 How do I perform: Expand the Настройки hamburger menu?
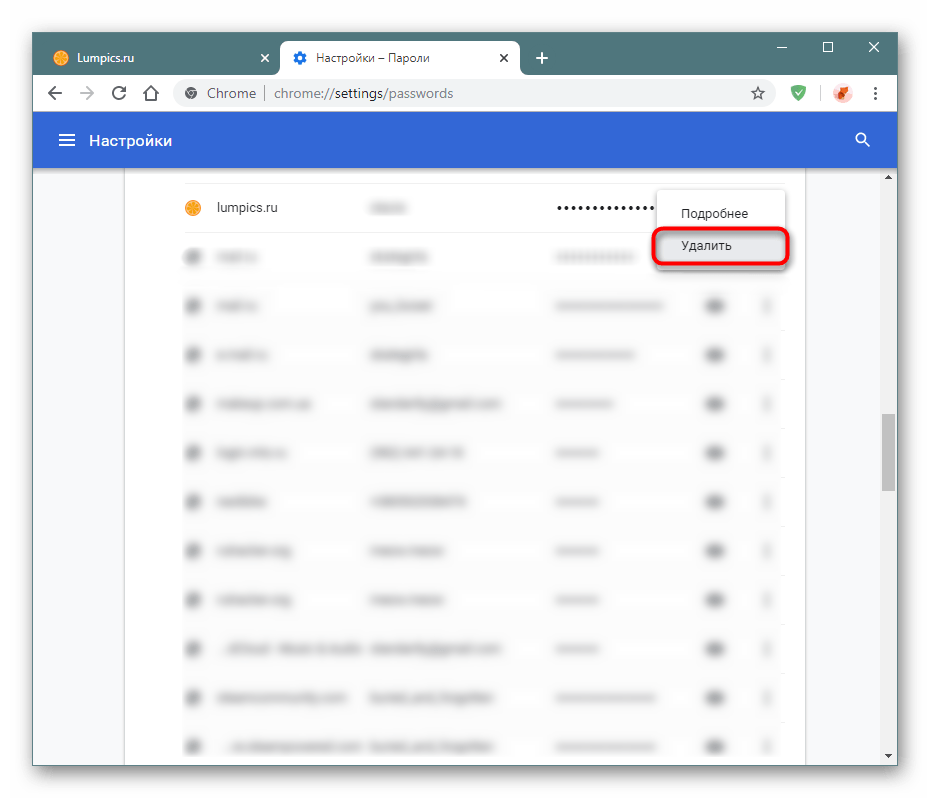tap(67, 141)
